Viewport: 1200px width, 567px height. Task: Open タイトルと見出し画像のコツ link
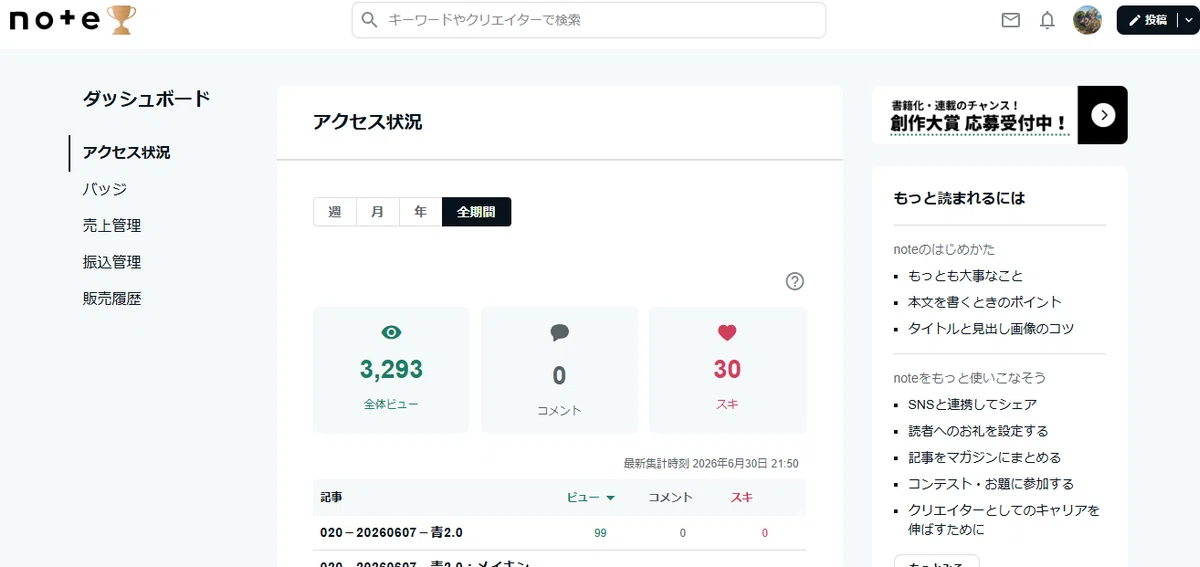point(991,328)
